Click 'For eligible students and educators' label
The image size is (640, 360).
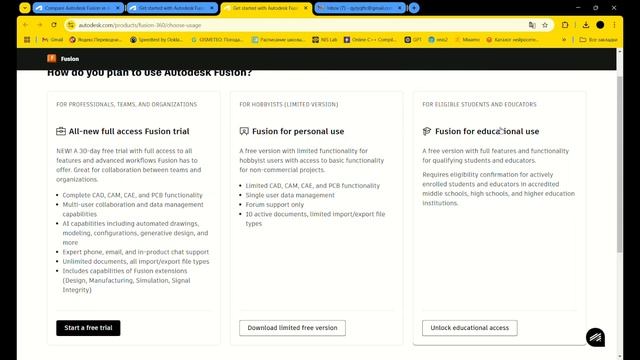coord(479,104)
